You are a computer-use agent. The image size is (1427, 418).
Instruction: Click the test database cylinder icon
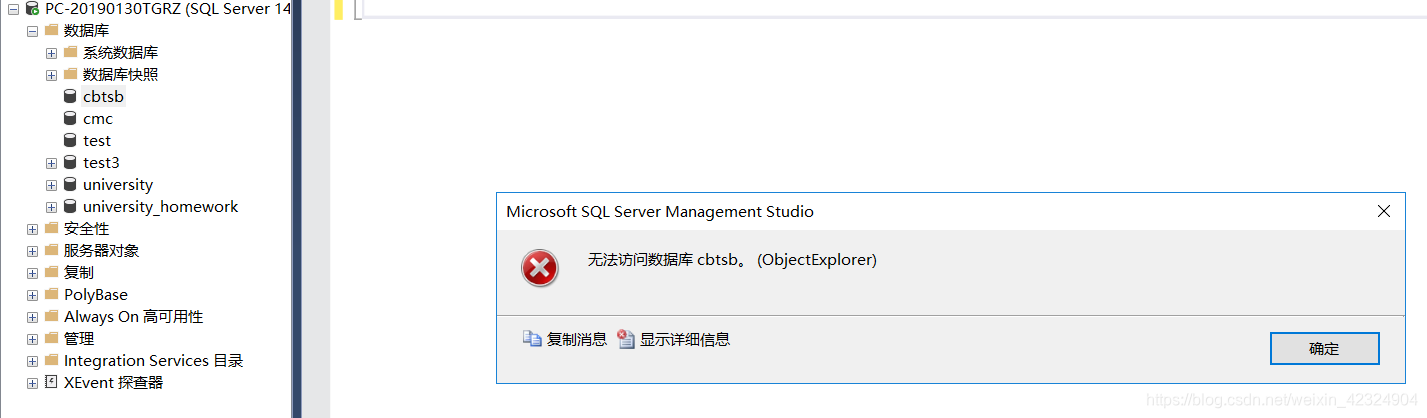[x=70, y=141]
